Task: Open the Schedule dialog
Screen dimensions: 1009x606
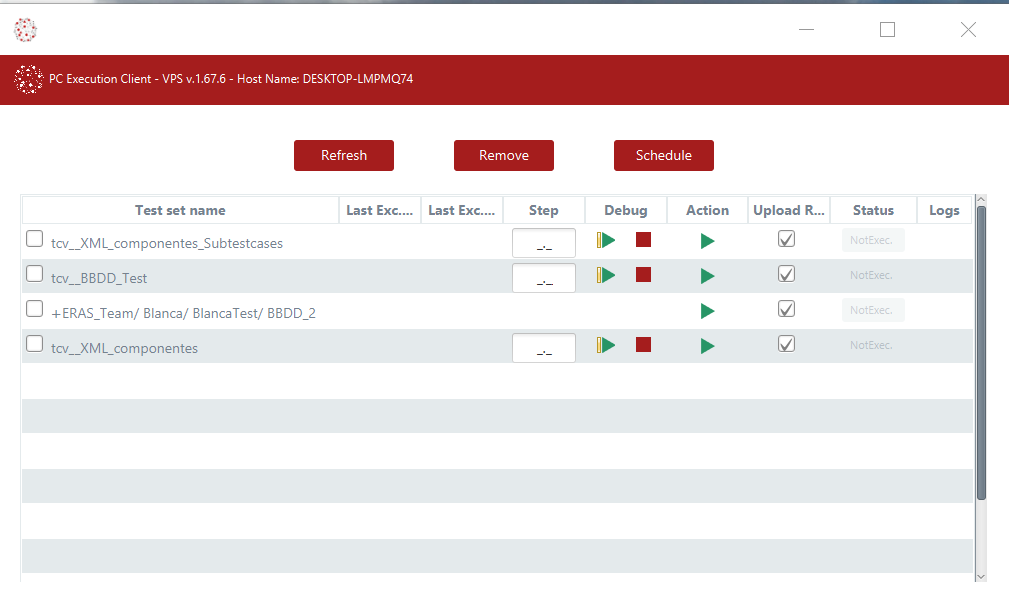Action: (x=664, y=155)
